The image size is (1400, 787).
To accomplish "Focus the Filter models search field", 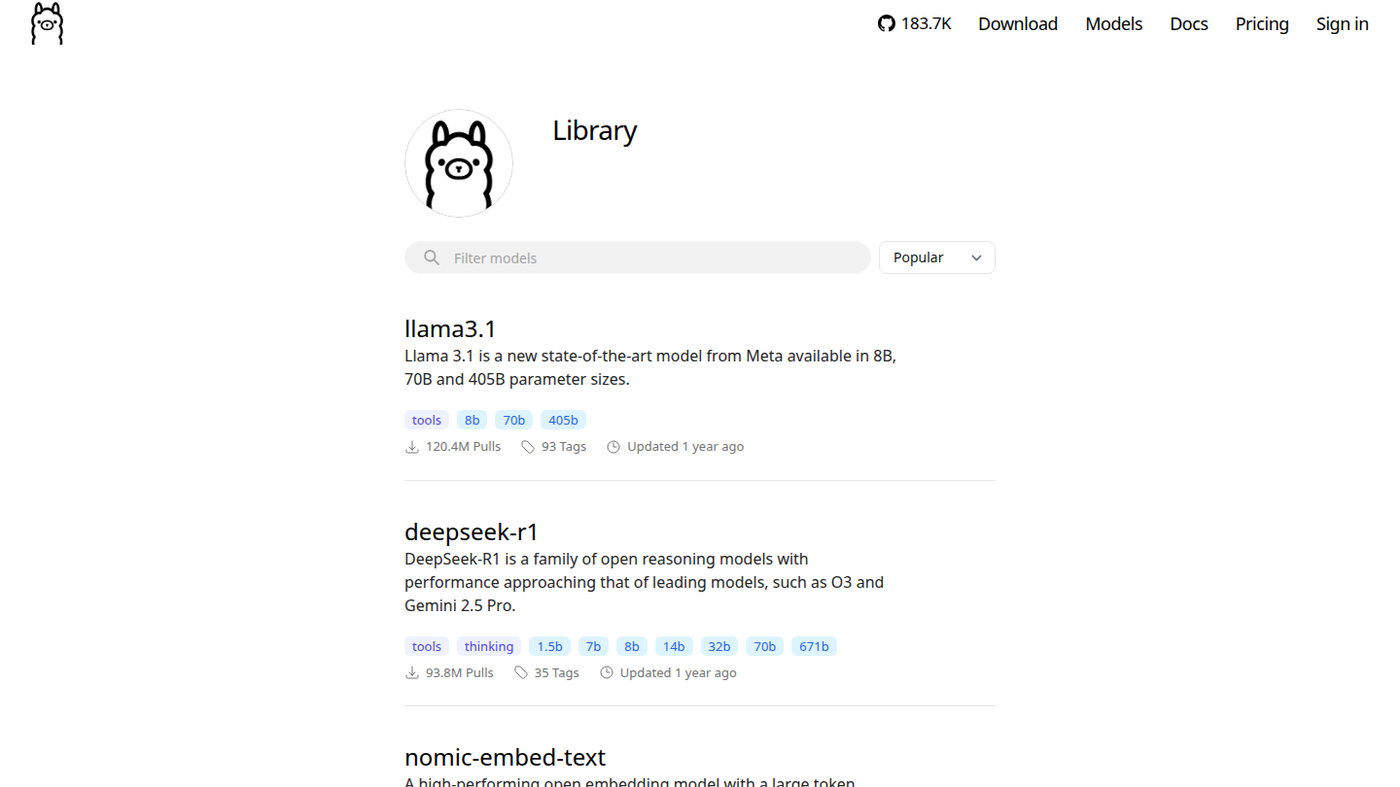I will click(x=637, y=258).
